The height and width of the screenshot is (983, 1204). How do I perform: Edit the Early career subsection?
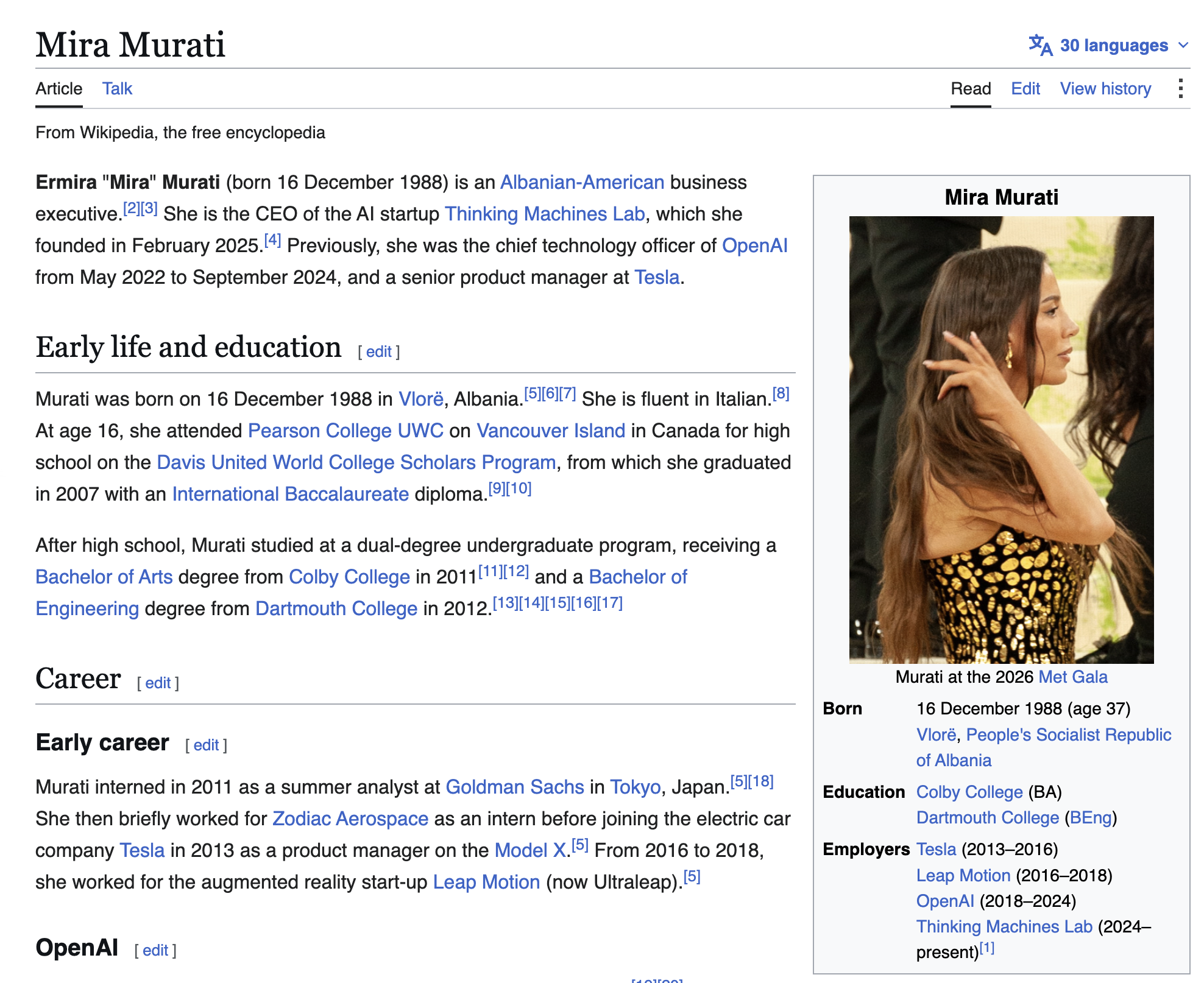[x=206, y=745]
